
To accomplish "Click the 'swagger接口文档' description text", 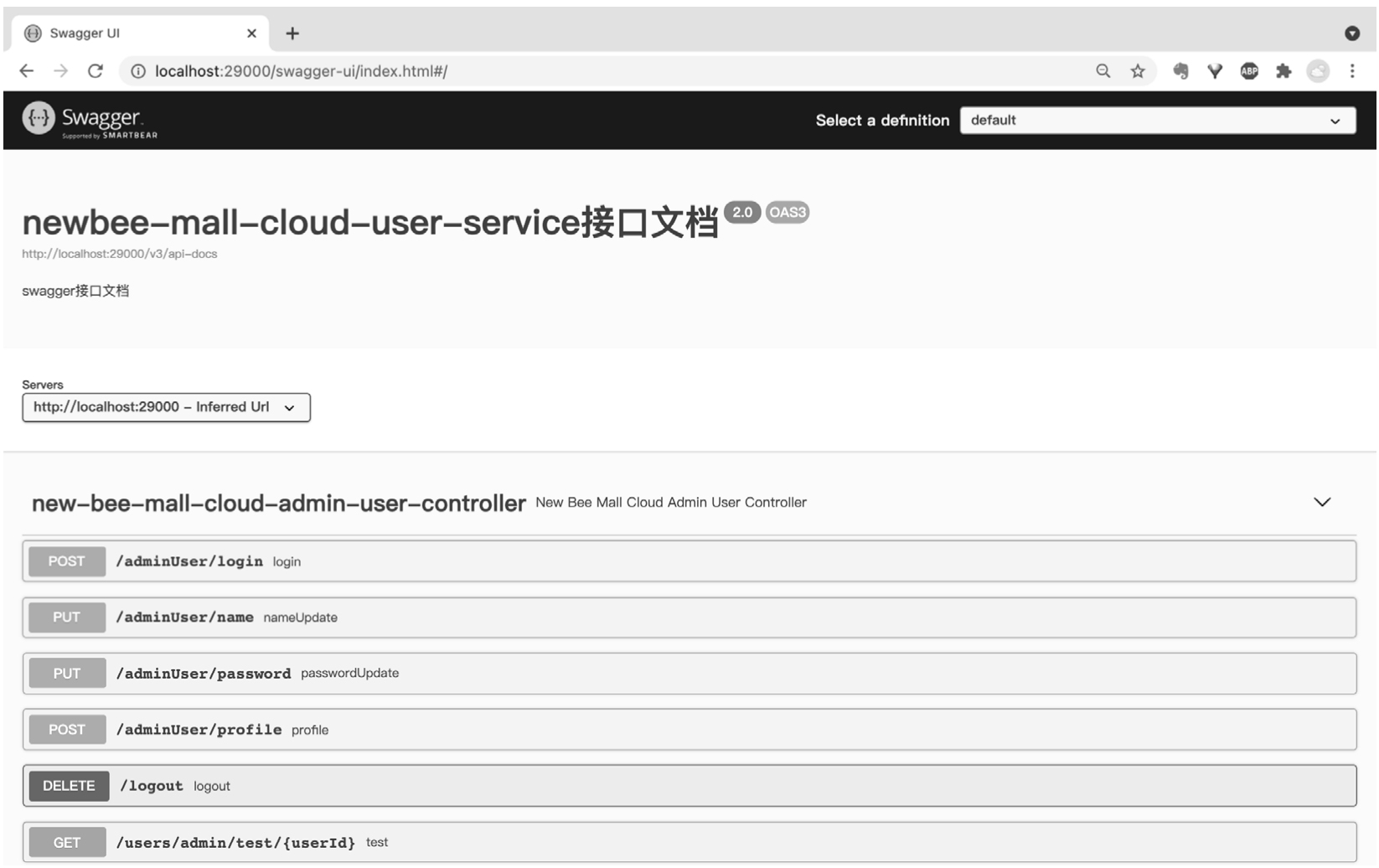I will (x=75, y=291).
